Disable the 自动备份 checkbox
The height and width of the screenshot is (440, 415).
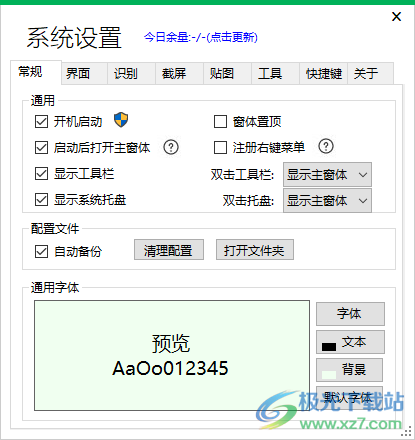tap(41, 251)
